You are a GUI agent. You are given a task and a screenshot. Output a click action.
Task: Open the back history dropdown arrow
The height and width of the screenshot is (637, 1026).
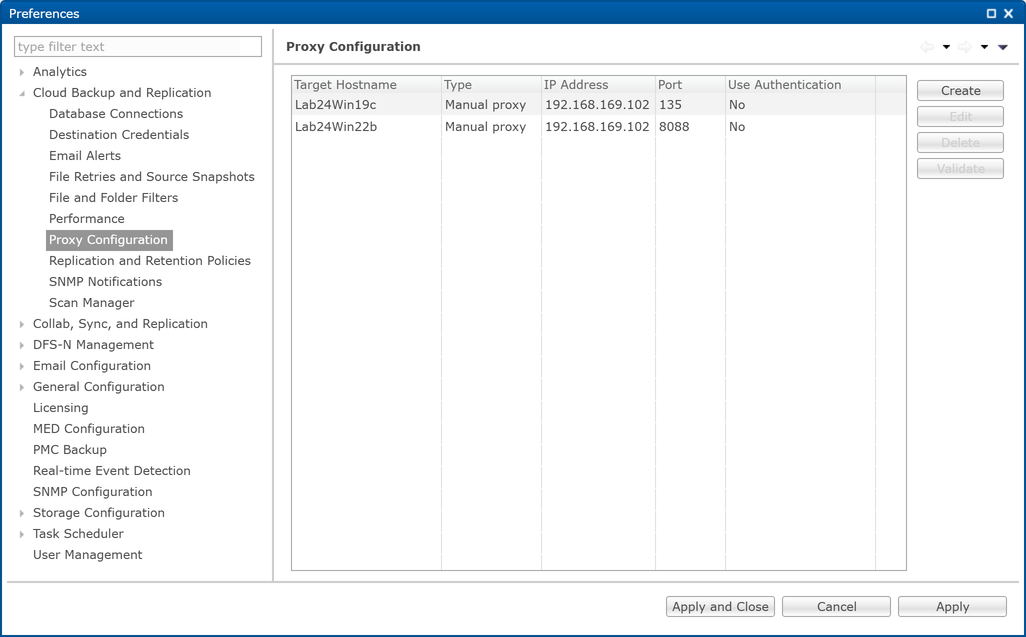pyautogui.click(x=946, y=47)
